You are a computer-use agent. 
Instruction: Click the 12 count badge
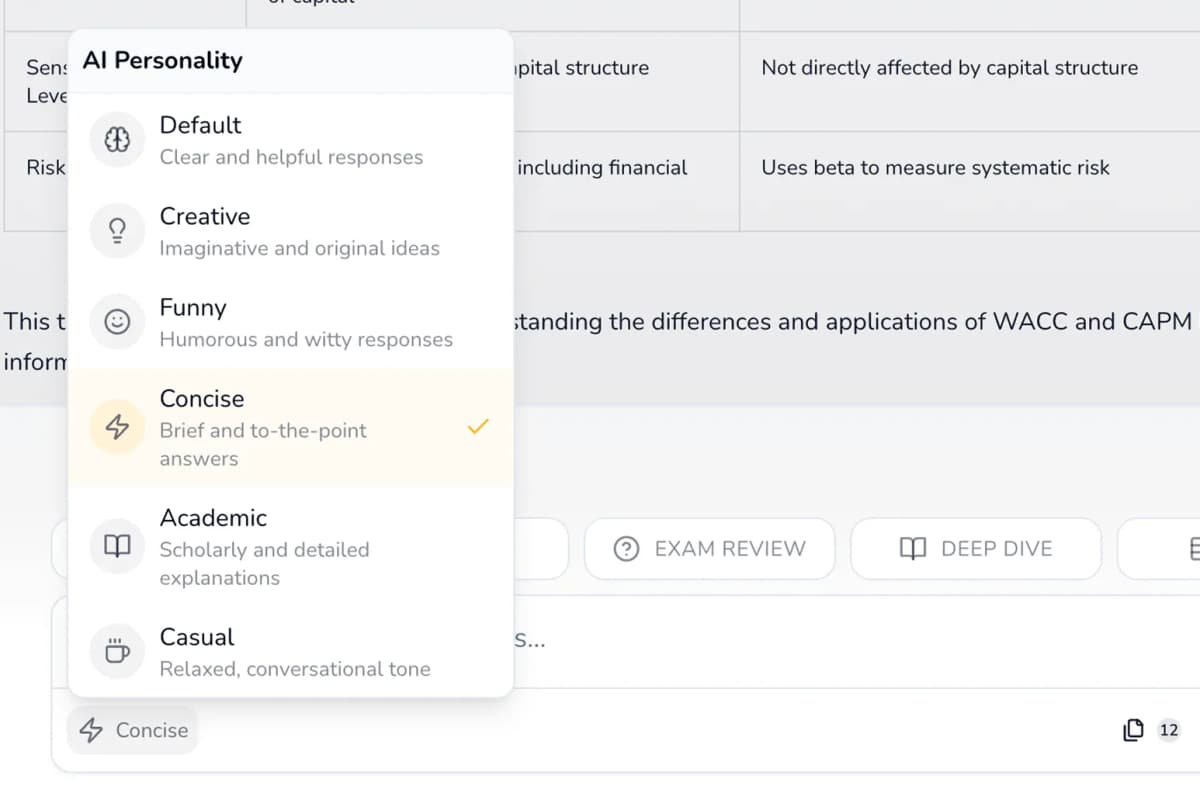coord(1168,730)
